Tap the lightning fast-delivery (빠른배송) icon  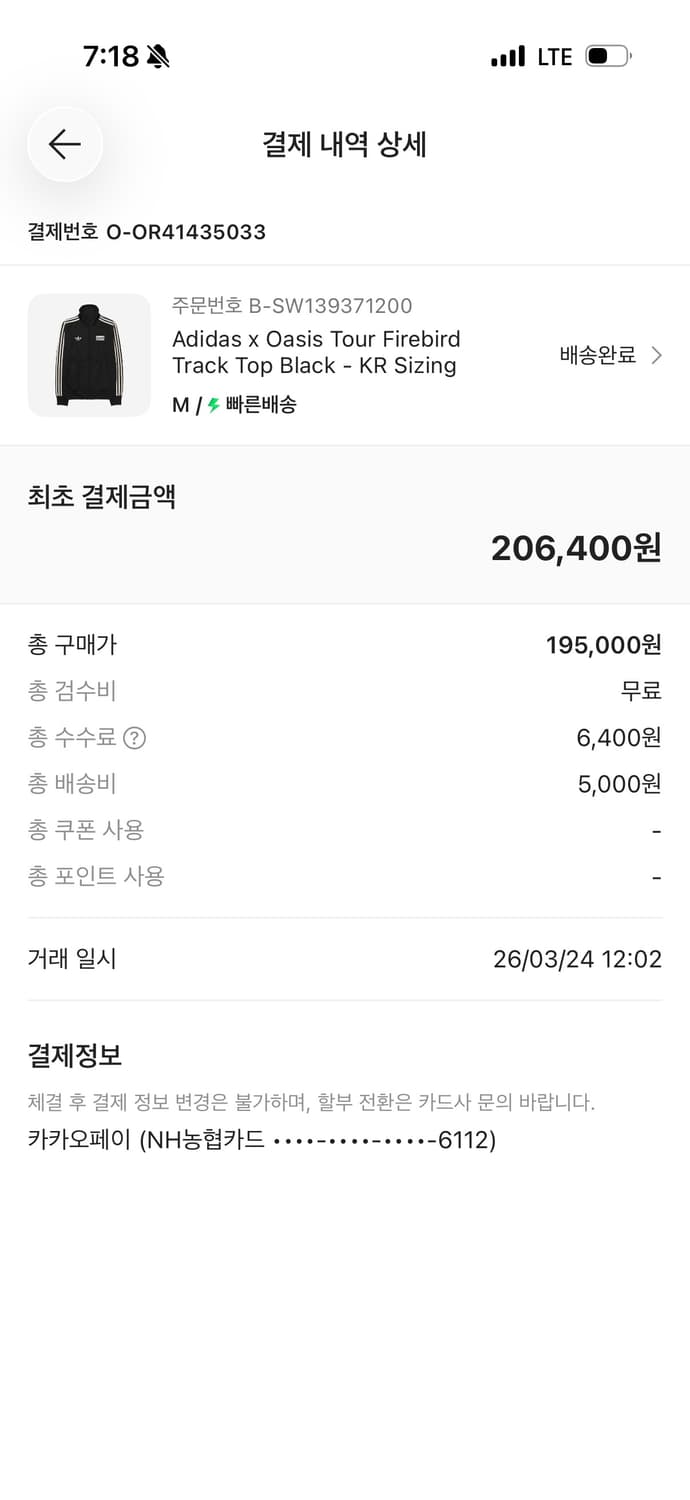(210, 406)
